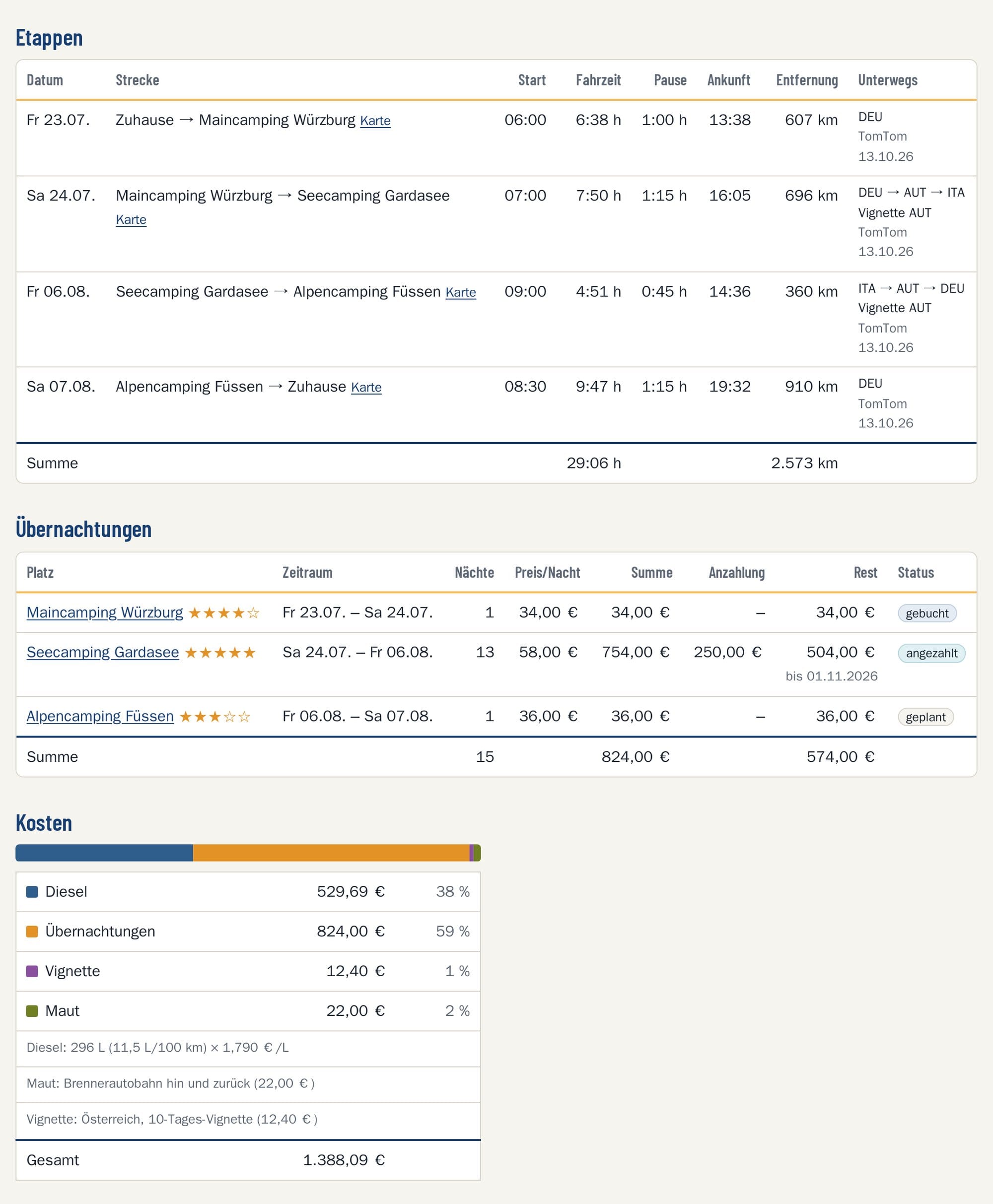Image resolution: width=993 pixels, height=1204 pixels.
Task: Click the 'Kosten' section heading
Action: pyautogui.click(x=44, y=823)
